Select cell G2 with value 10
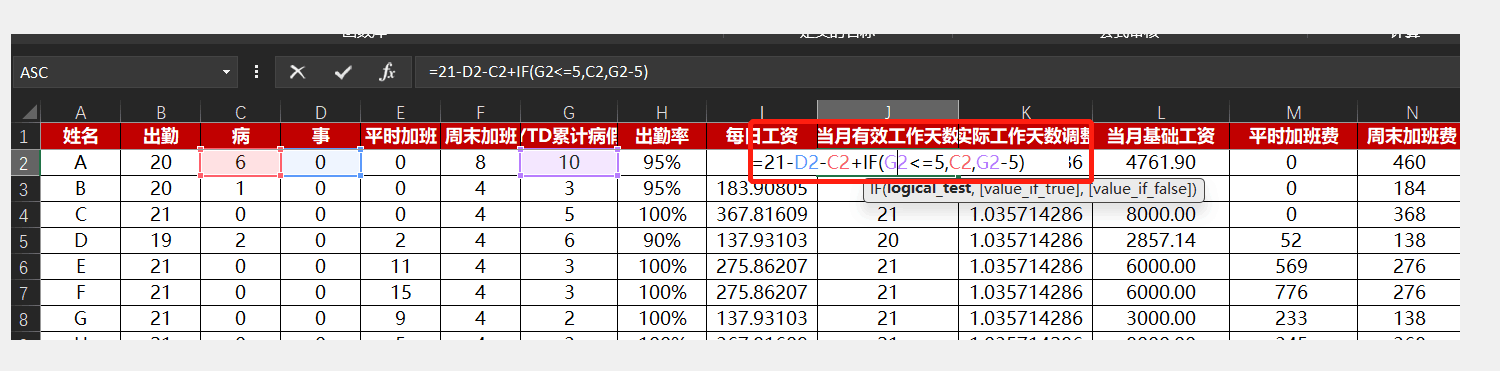Viewport: 1500px width, 371px height. (x=569, y=162)
